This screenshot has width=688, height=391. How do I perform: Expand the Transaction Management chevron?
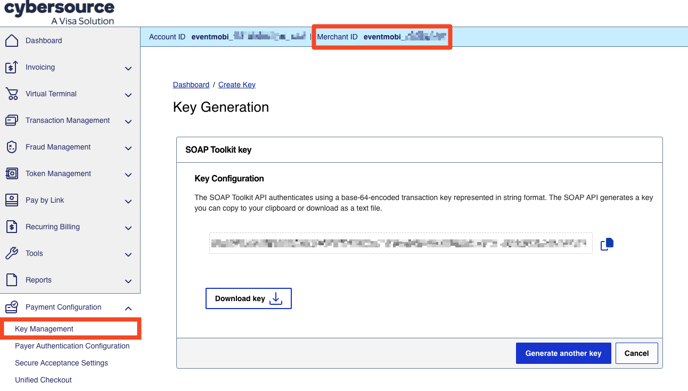pyautogui.click(x=128, y=122)
